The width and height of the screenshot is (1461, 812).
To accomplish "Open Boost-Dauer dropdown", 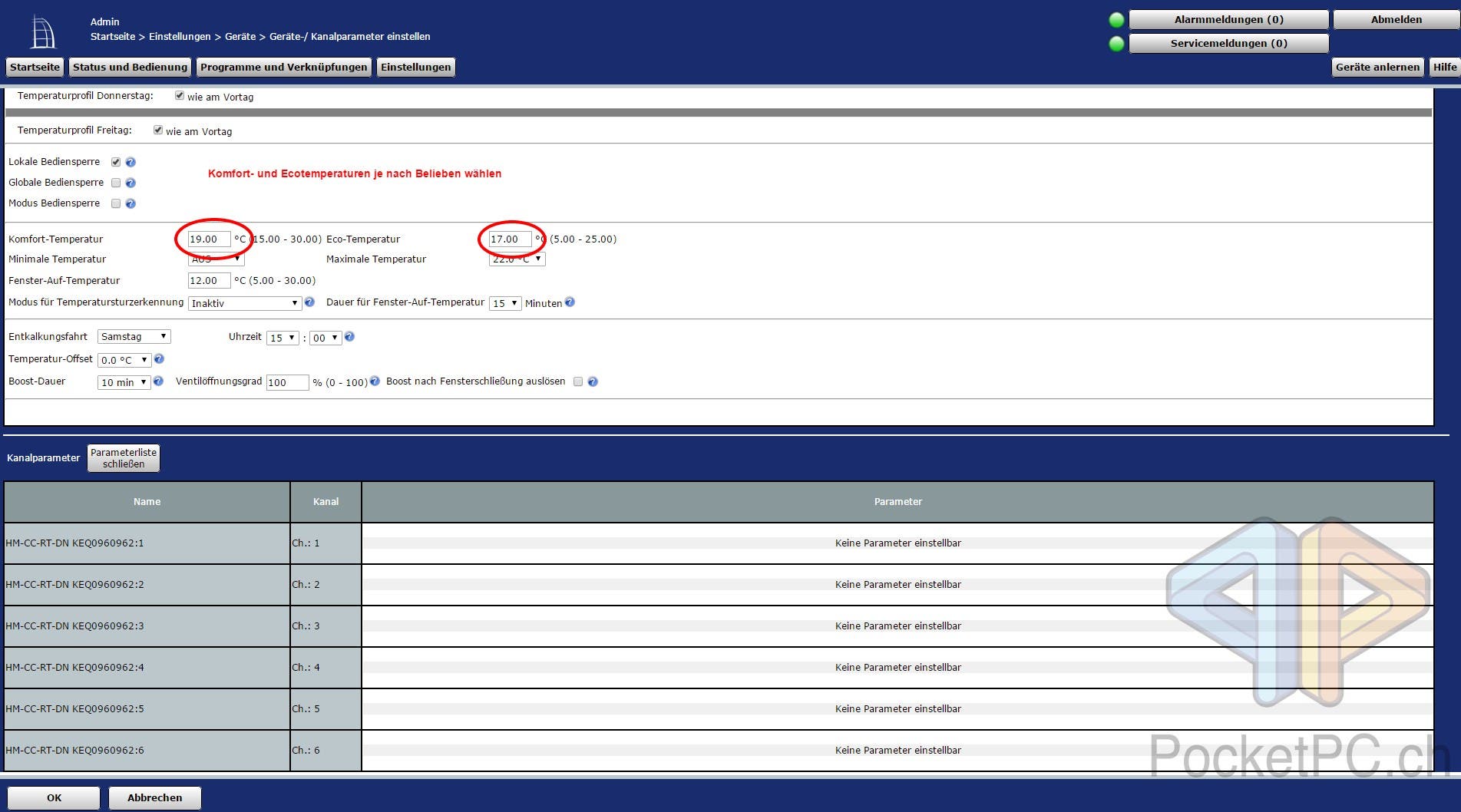I will pos(124,382).
